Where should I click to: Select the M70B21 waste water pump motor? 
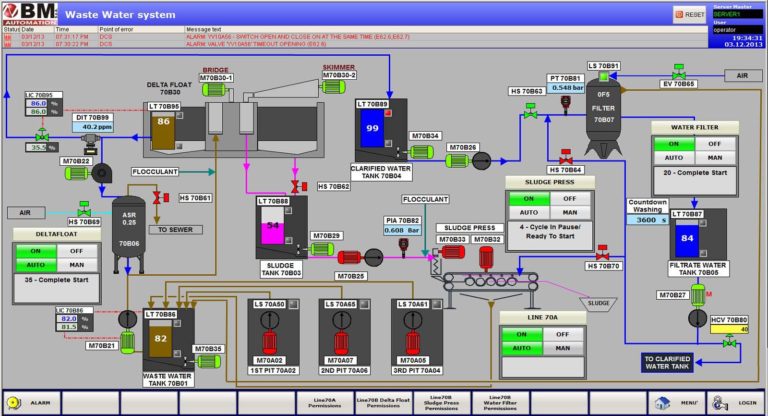127,342
